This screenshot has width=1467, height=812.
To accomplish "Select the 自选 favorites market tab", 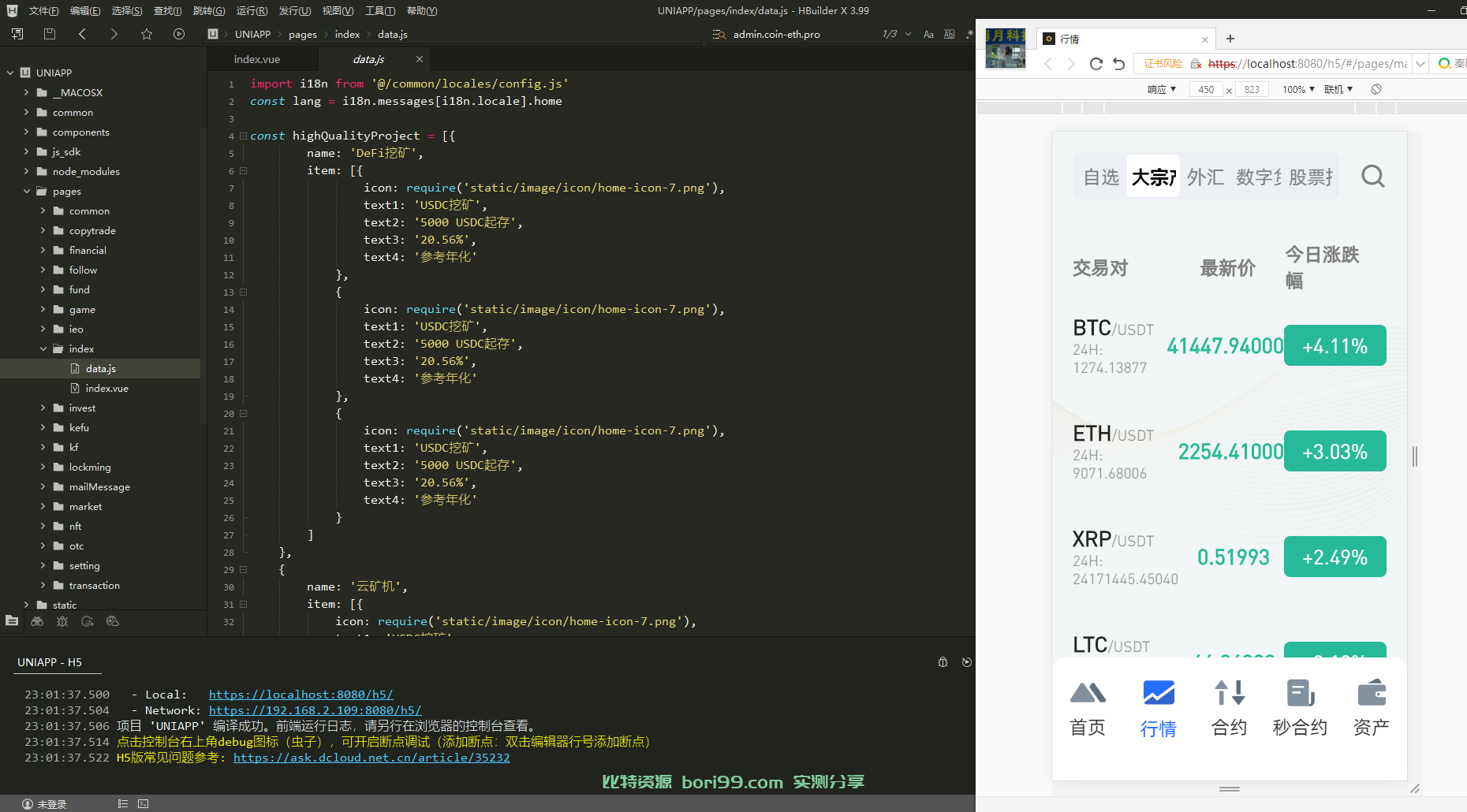I will [1101, 177].
